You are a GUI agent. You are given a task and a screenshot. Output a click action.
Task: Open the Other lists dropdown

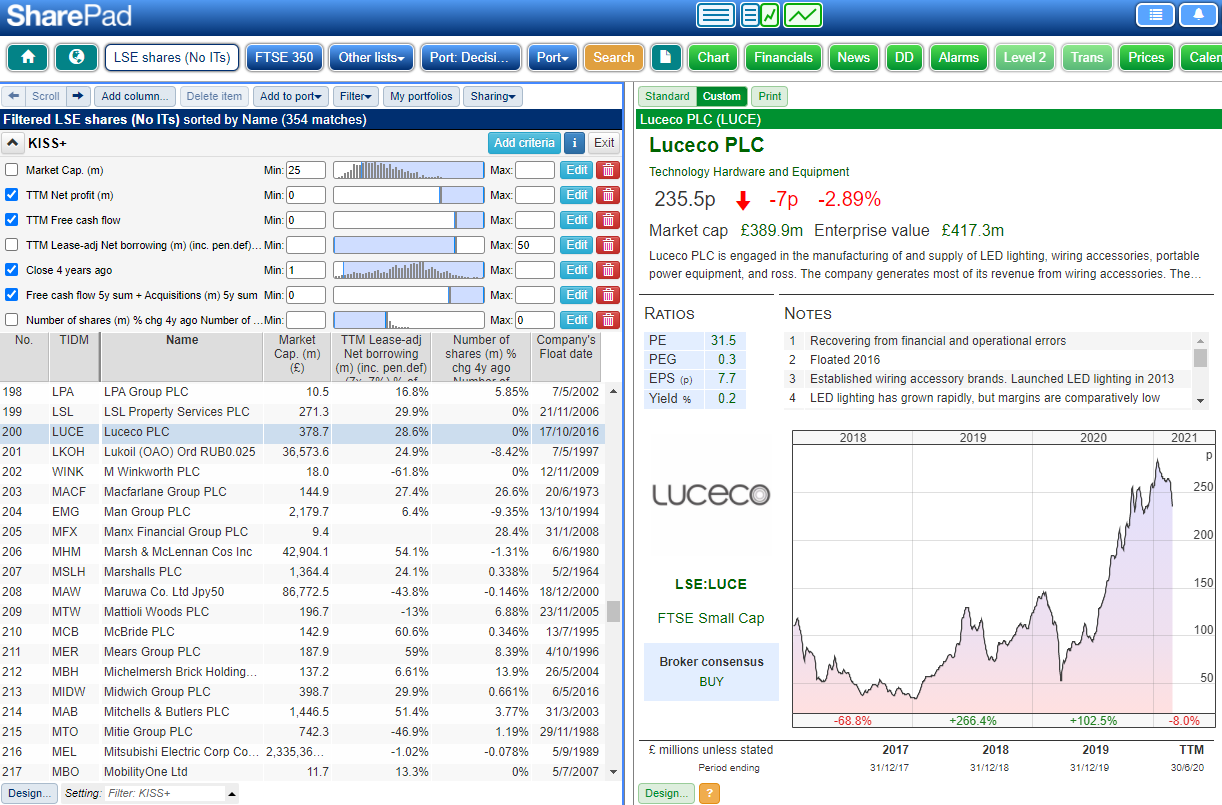click(372, 57)
